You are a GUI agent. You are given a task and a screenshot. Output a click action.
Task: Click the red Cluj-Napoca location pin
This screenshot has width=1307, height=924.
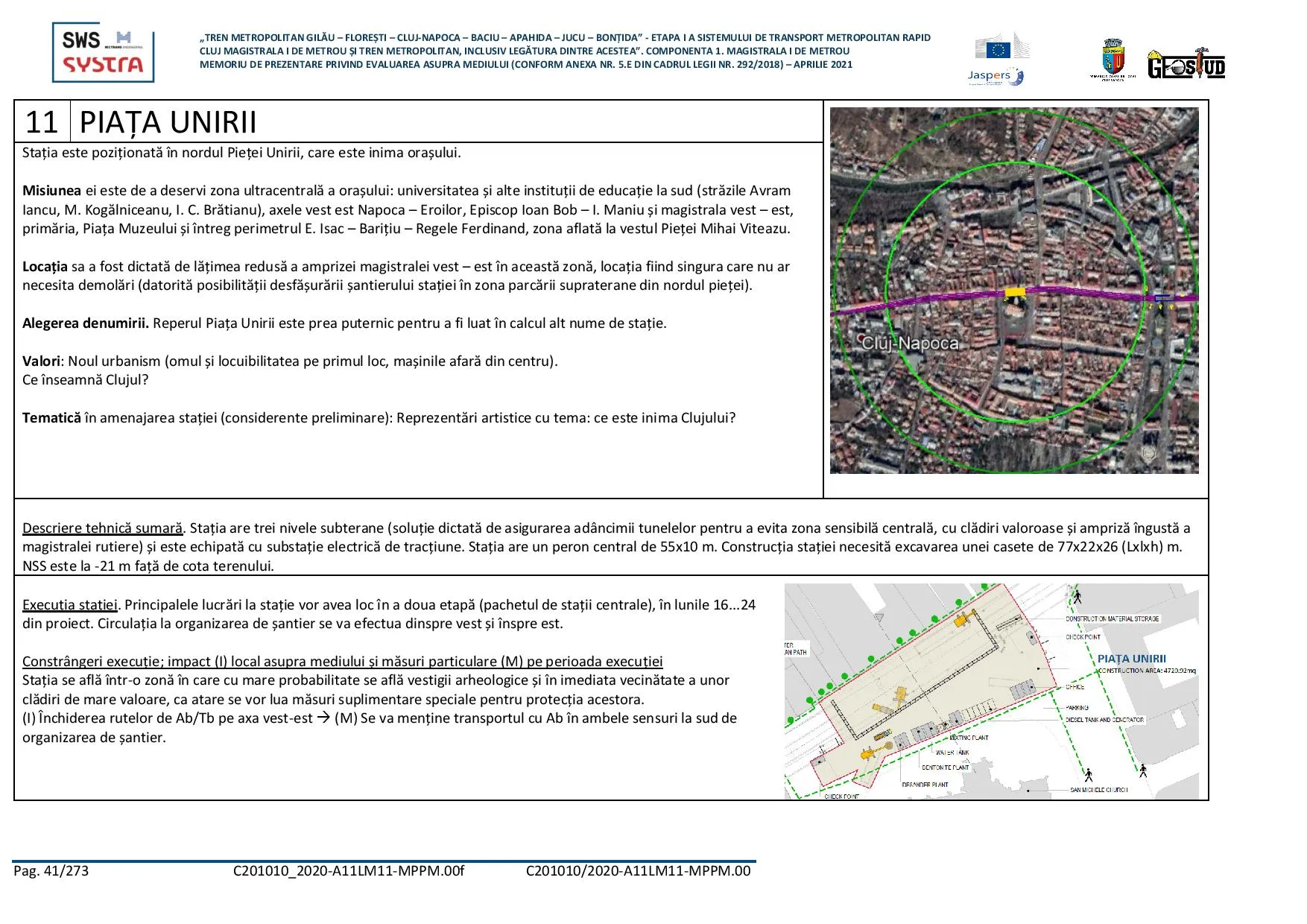tap(861, 338)
